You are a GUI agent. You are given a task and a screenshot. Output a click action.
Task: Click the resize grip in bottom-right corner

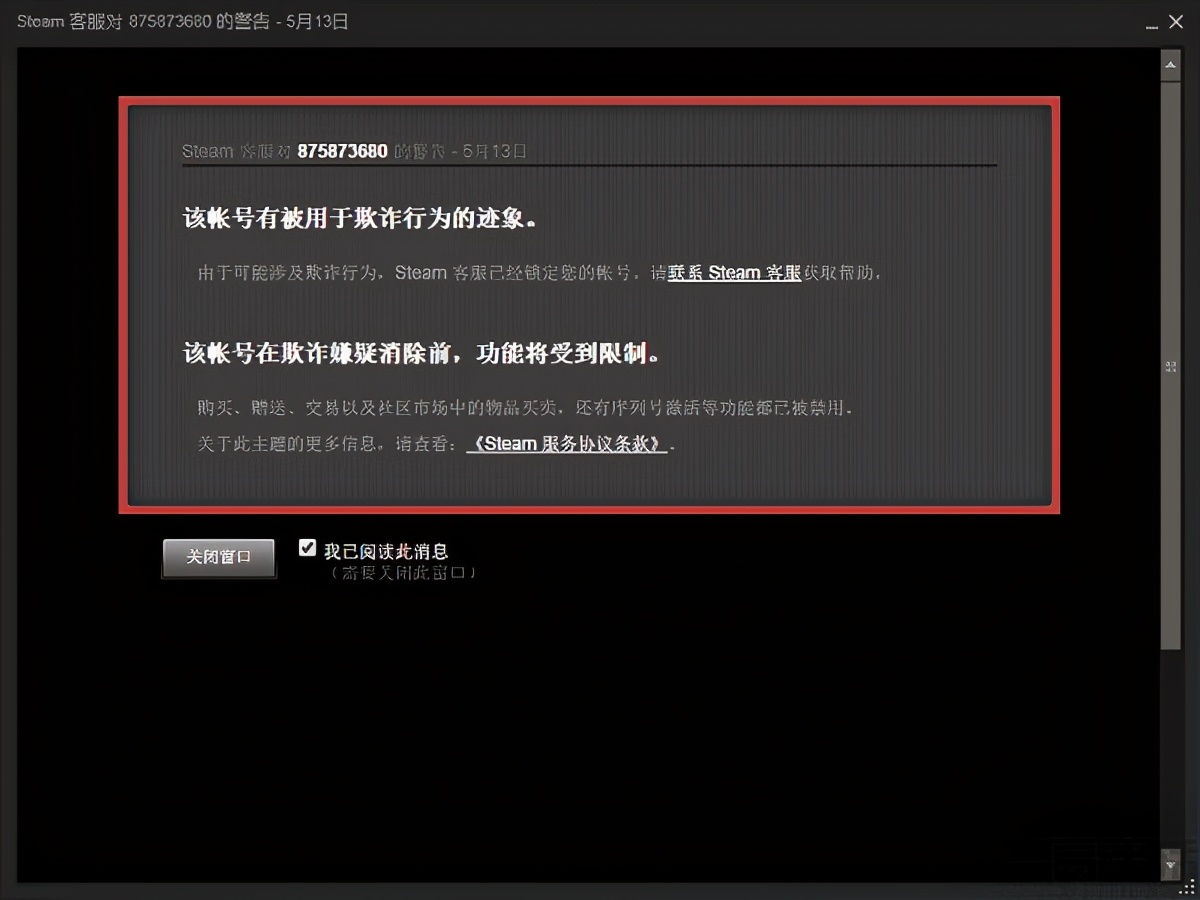click(x=1186, y=886)
